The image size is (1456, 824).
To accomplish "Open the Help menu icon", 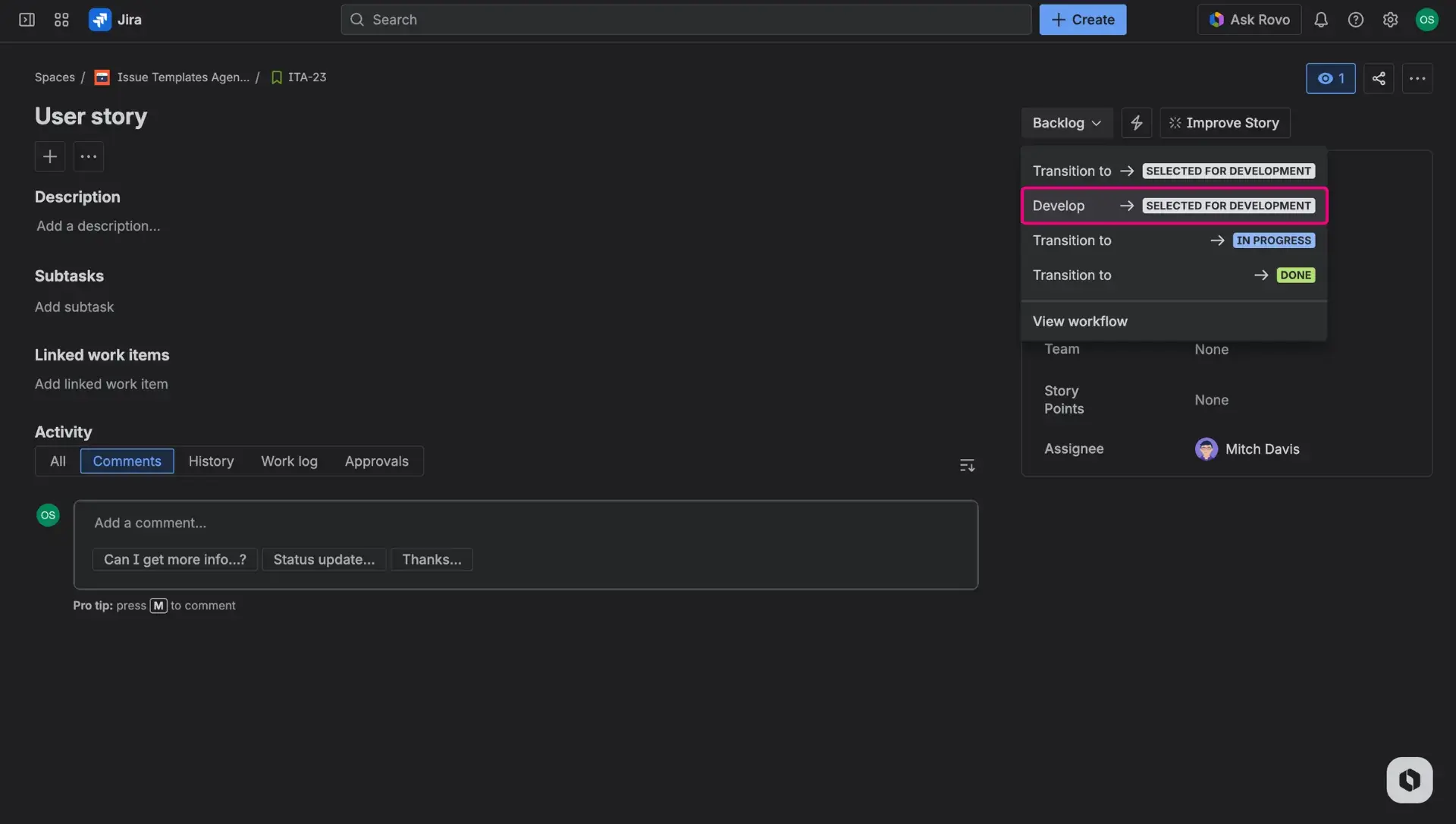I will point(1356,19).
